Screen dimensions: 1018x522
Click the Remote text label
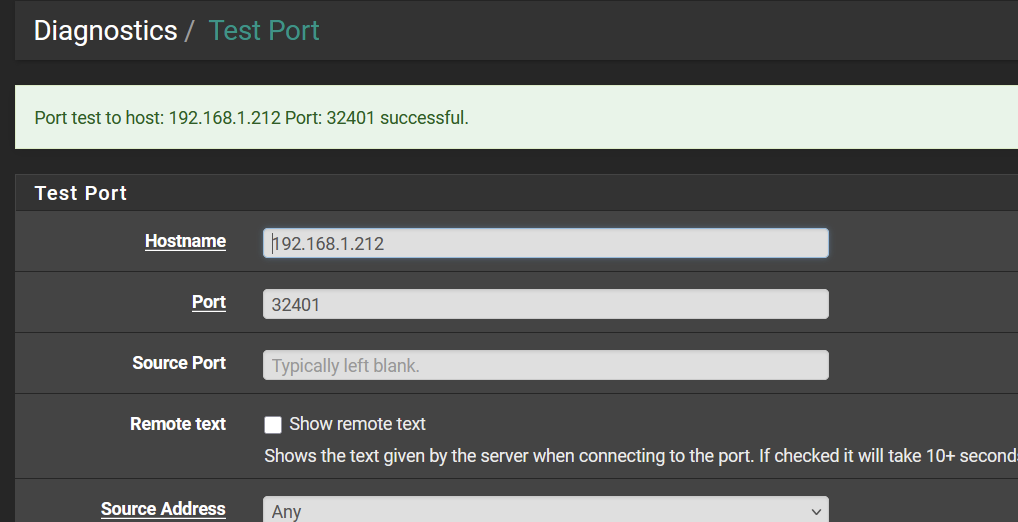pos(178,424)
